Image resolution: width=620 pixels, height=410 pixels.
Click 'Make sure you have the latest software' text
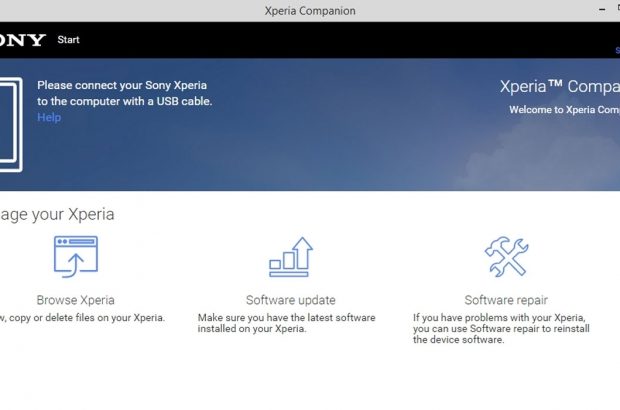pos(287,317)
